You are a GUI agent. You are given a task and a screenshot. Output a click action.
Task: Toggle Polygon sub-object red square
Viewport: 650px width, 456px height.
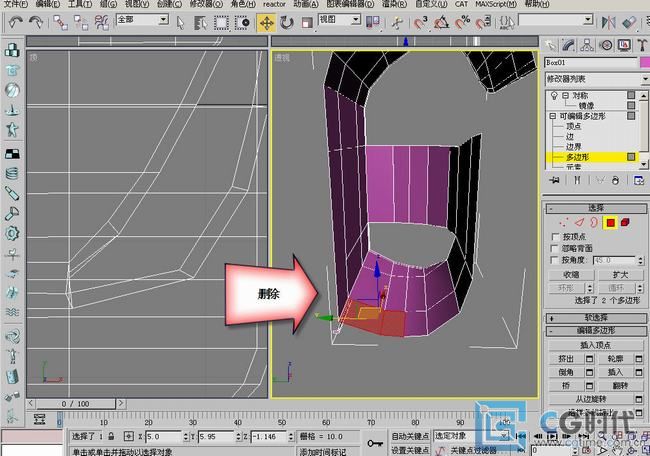coord(610,223)
